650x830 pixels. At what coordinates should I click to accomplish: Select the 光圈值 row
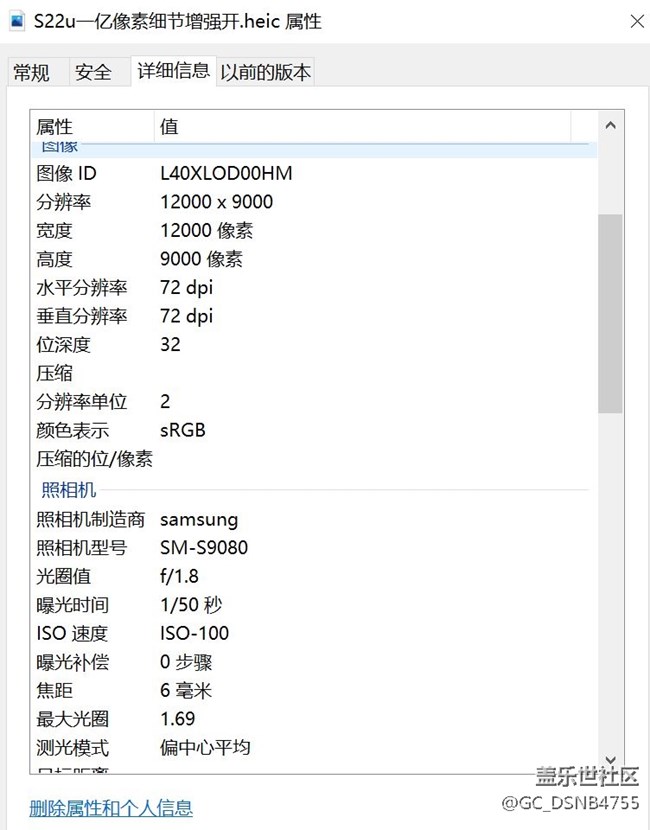pyautogui.click(x=314, y=576)
